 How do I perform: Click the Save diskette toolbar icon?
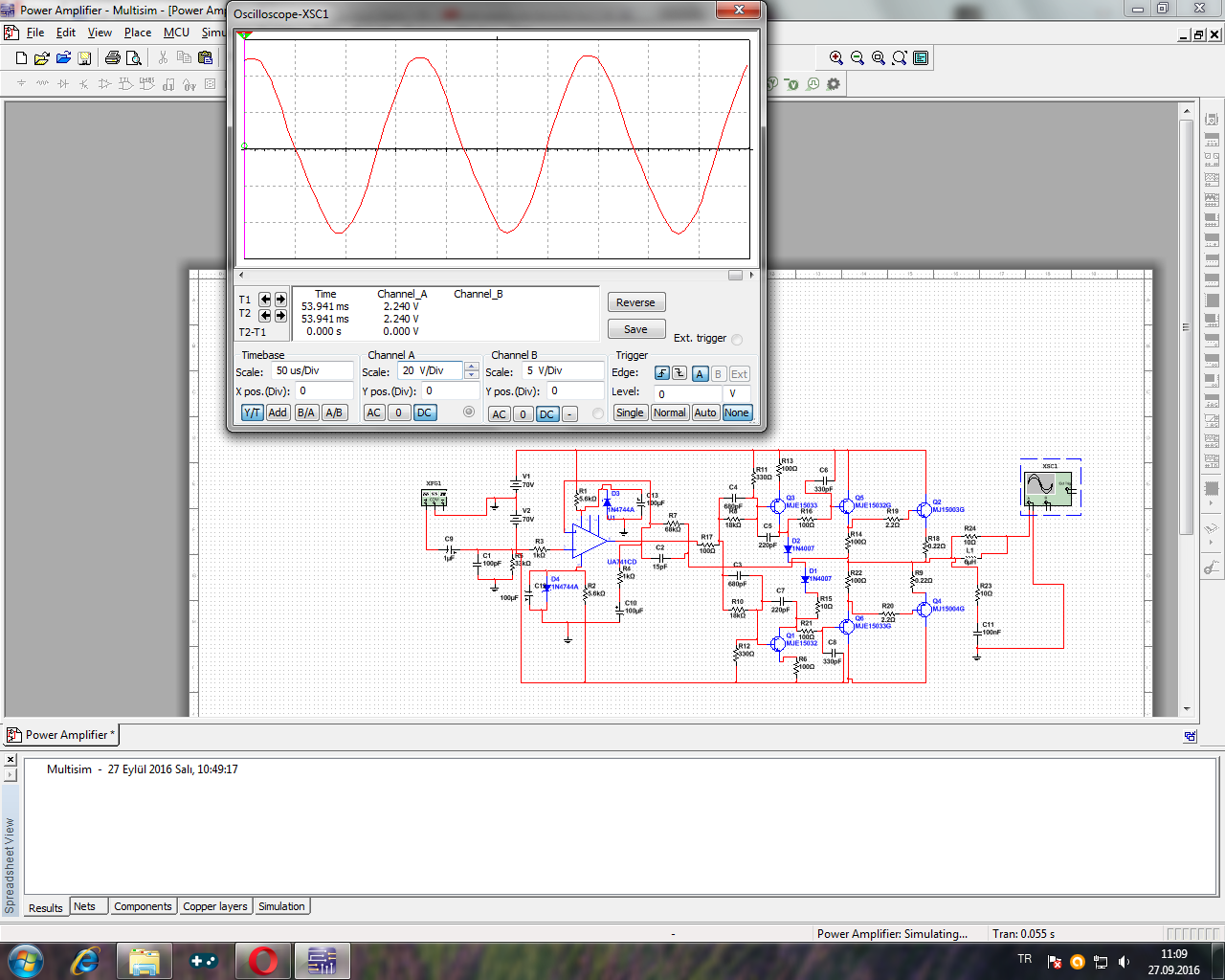(84, 57)
